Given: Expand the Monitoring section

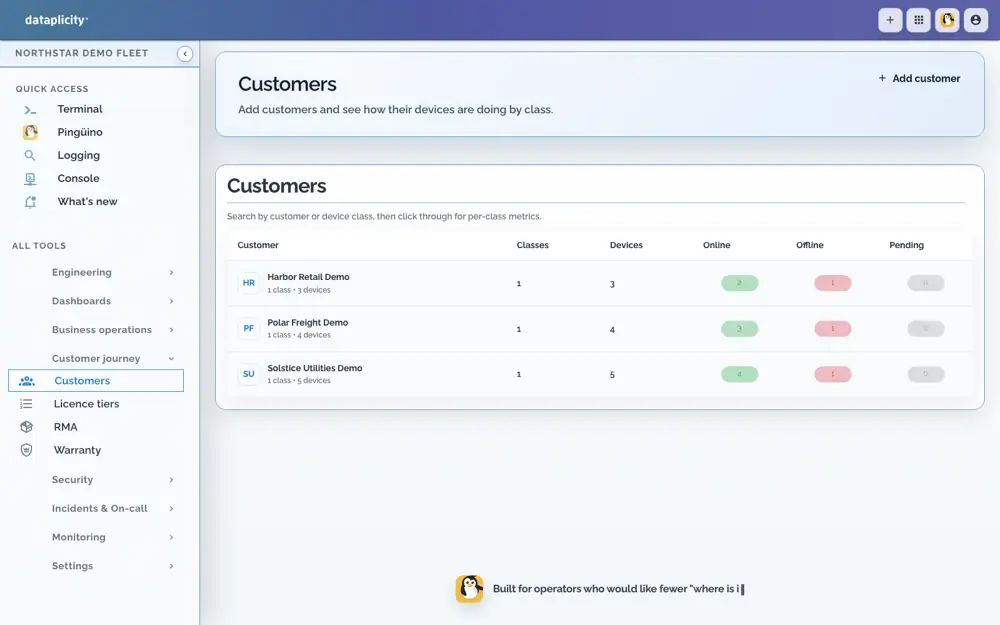Looking at the screenshot, I should click(112, 537).
